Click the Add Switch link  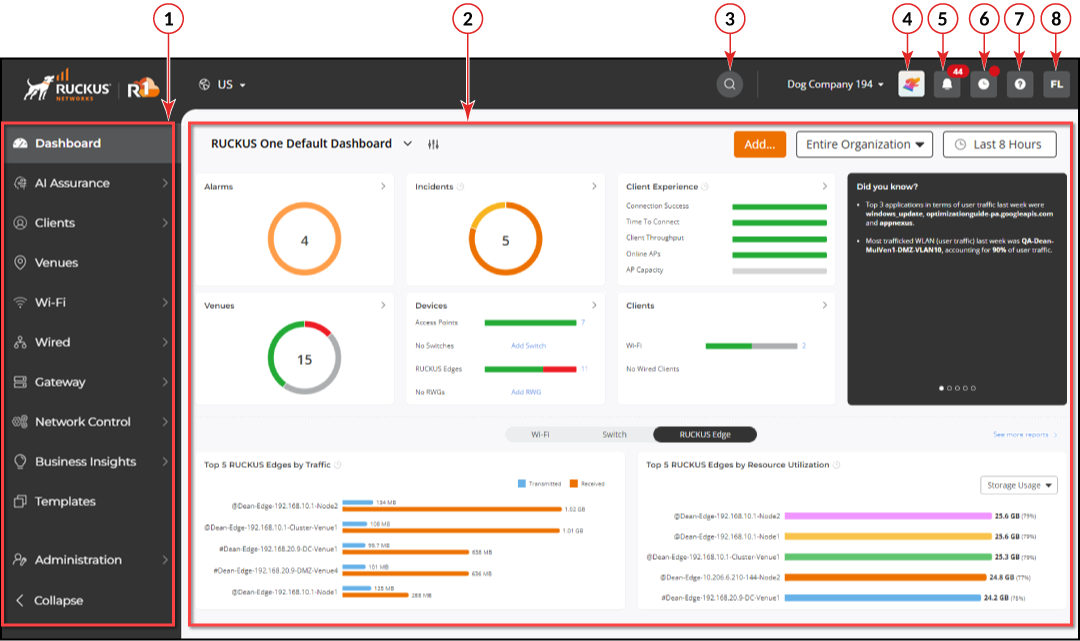pos(528,345)
